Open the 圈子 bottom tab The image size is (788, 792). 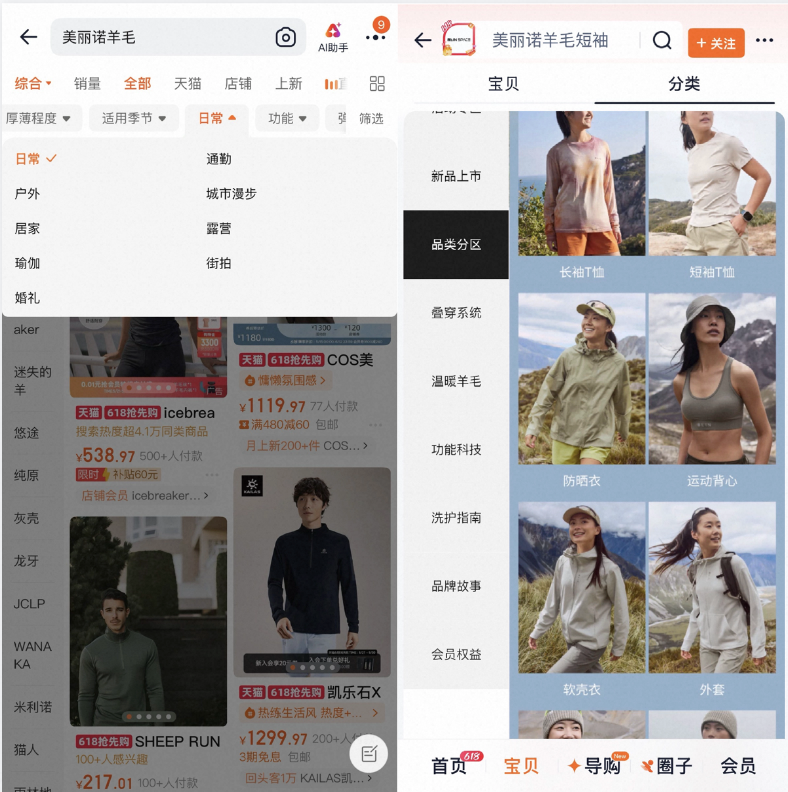coord(667,766)
